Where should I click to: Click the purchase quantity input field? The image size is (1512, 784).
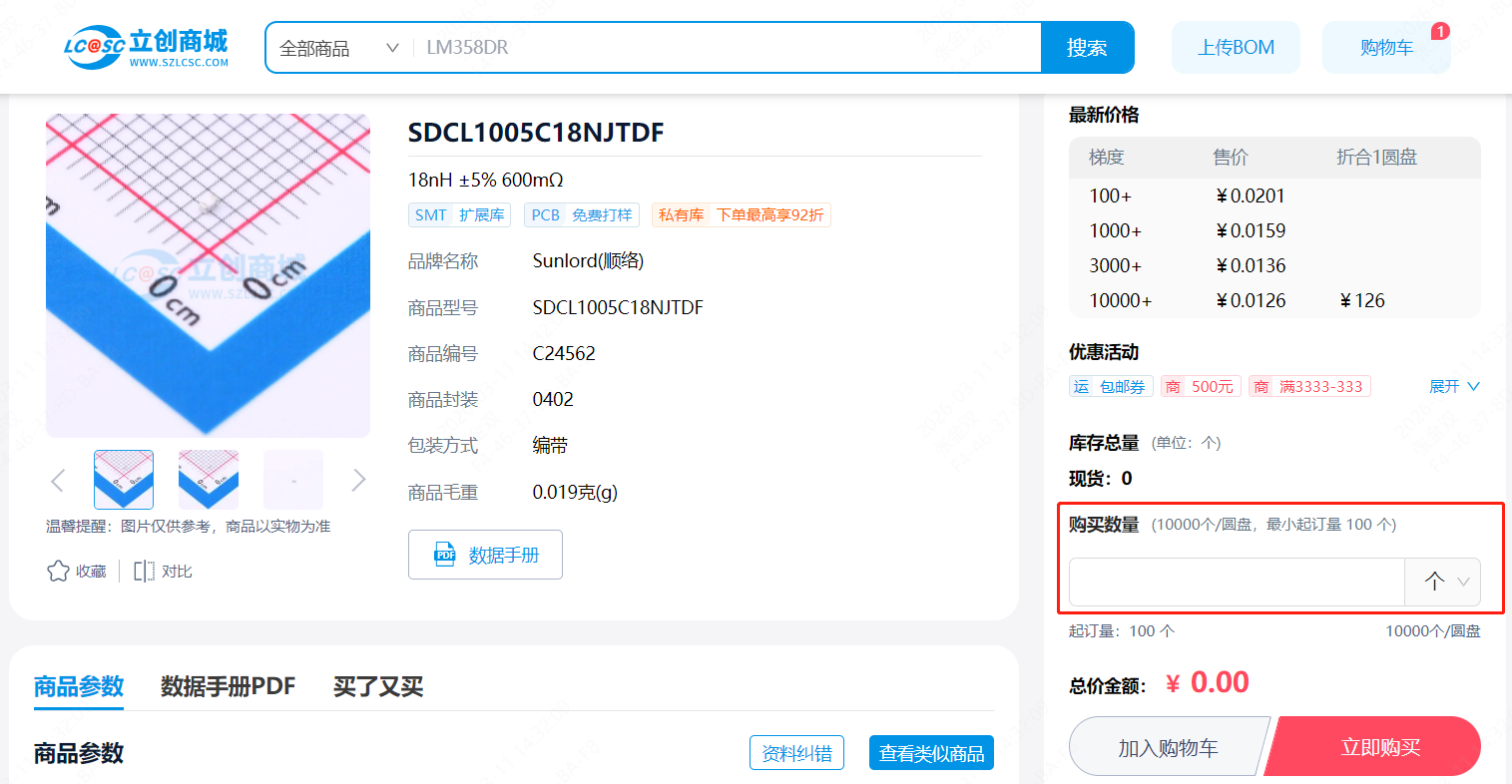coord(1236,582)
